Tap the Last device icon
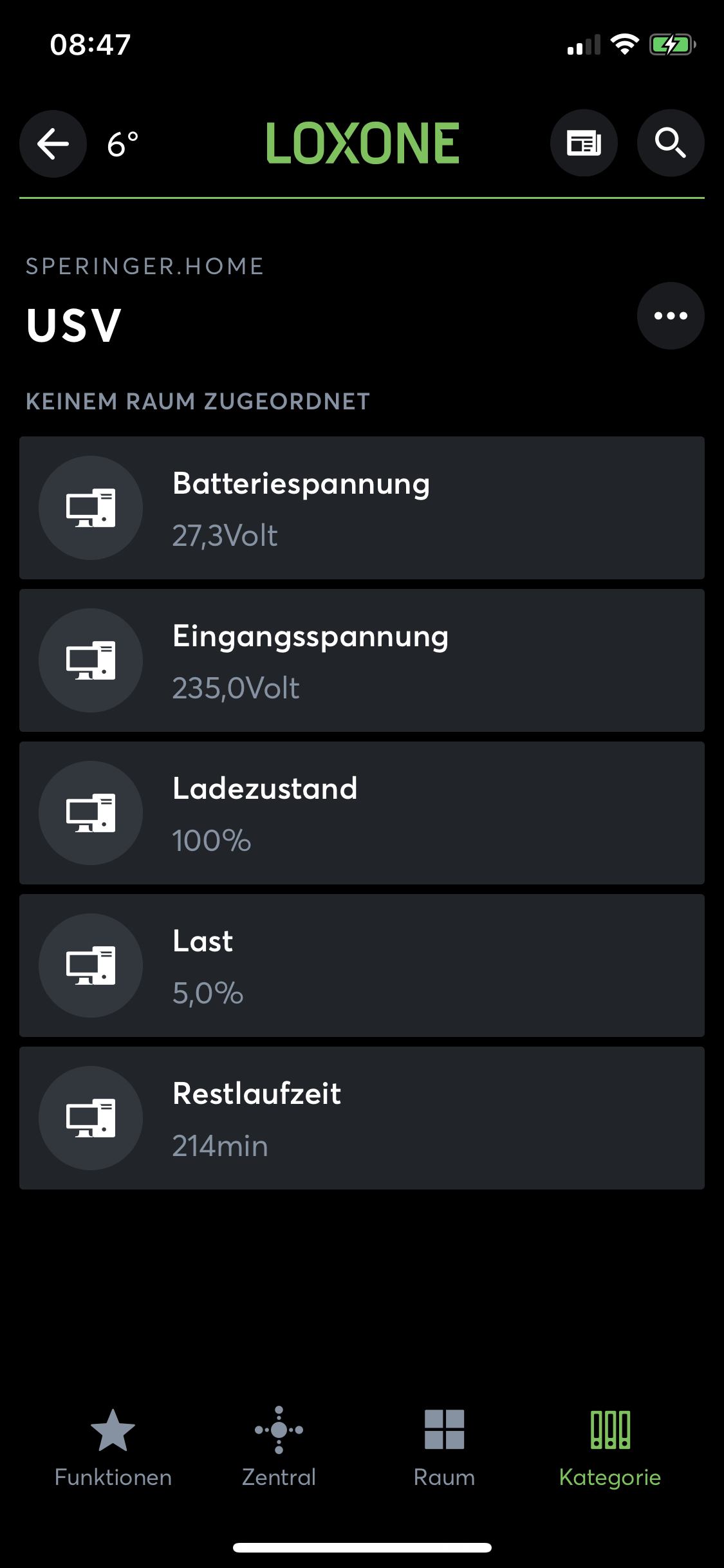 tap(91, 966)
